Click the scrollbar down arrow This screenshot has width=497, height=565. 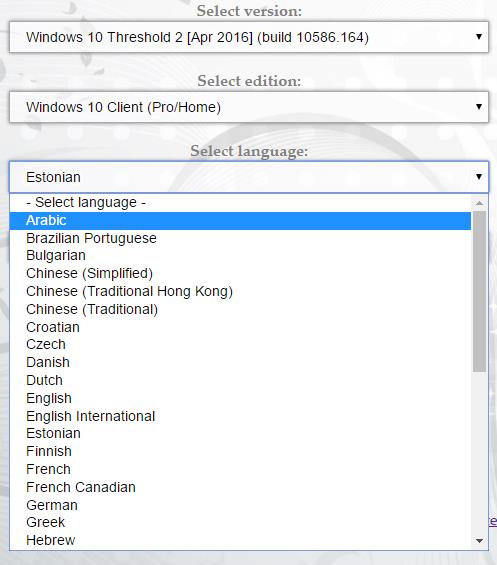pos(479,540)
